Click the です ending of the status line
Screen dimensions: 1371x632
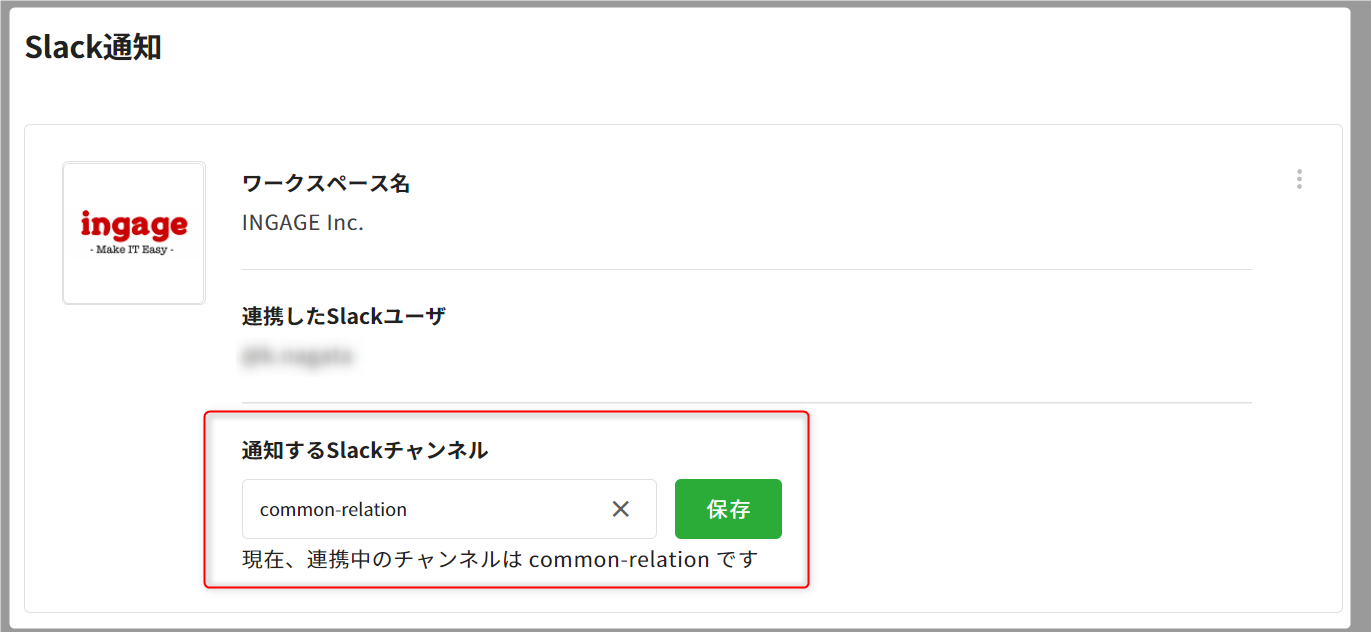click(x=738, y=559)
